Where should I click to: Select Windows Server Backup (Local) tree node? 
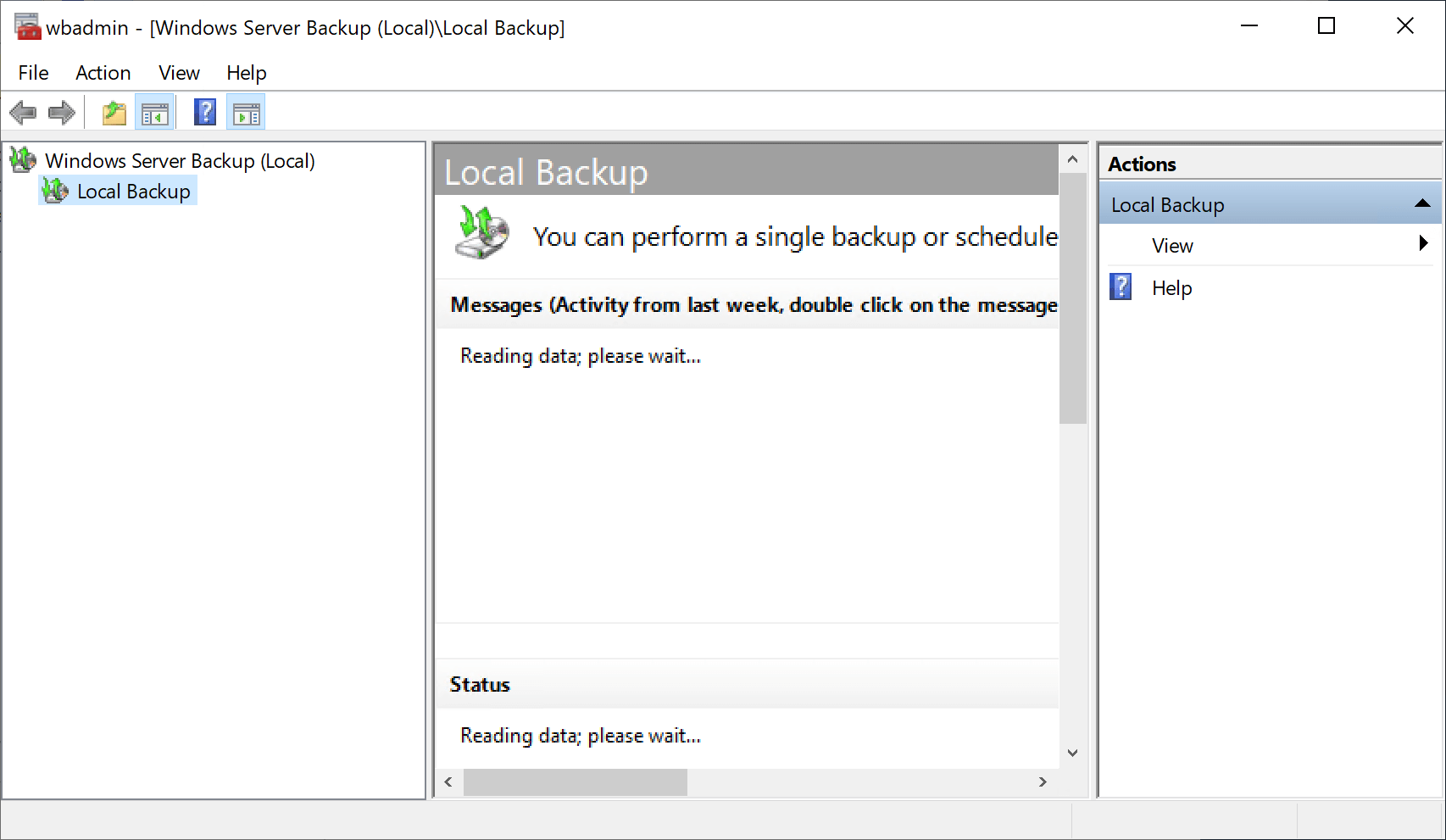coord(180,161)
